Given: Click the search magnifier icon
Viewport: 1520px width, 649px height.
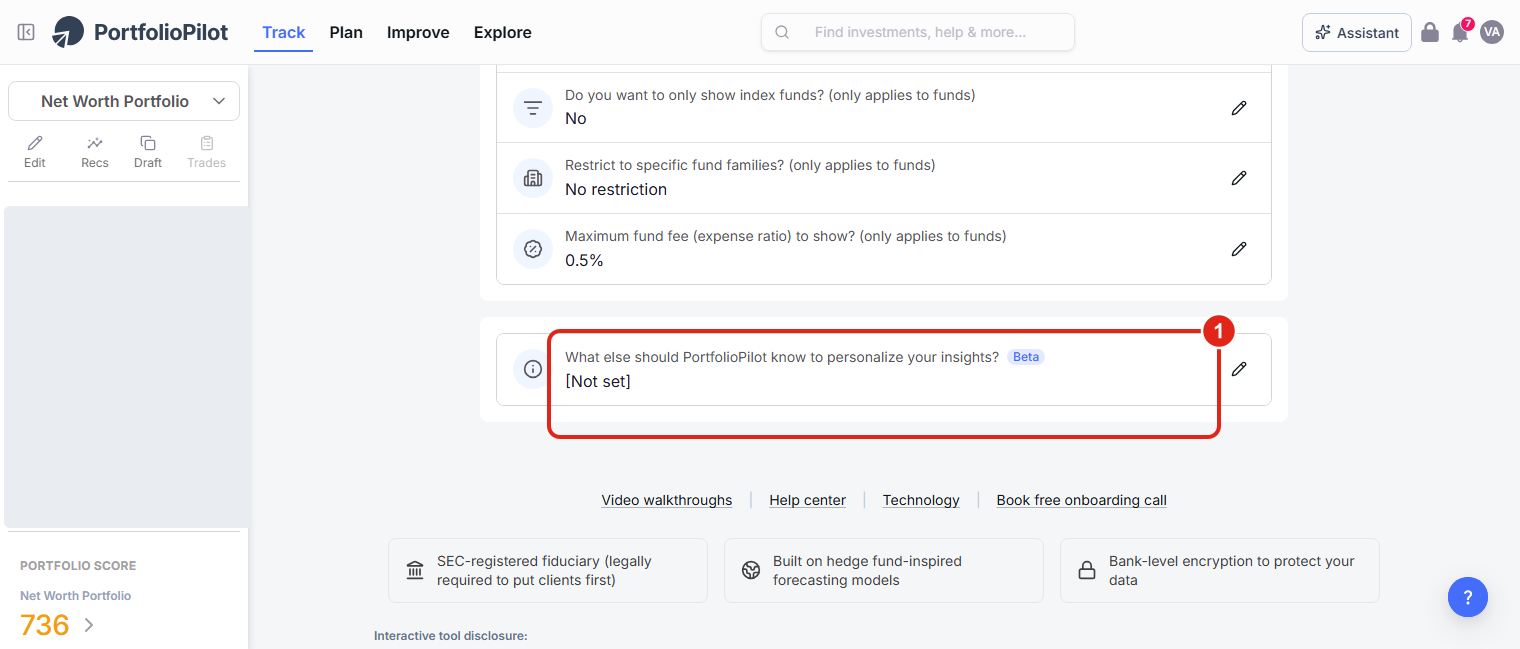Looking at the screenshot, I should pos(783,32).
